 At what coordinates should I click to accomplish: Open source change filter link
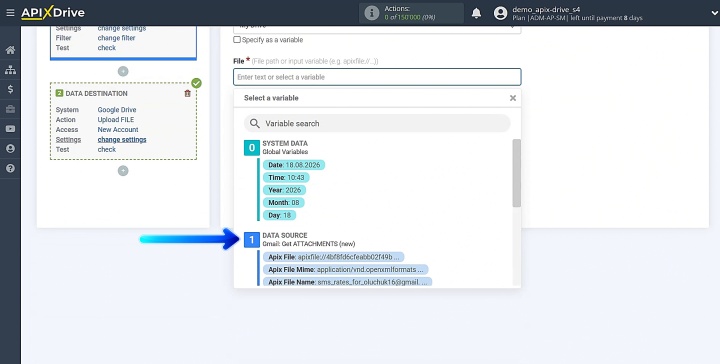(x=116, y=38)
